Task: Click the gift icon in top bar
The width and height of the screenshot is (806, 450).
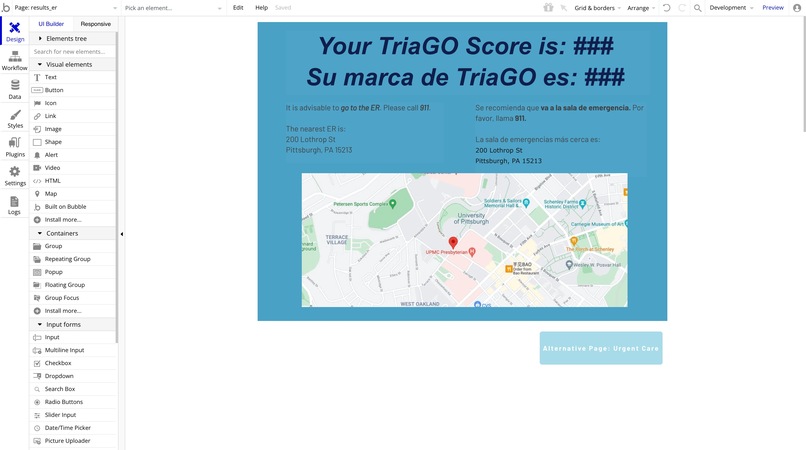Action: (548, 8)
